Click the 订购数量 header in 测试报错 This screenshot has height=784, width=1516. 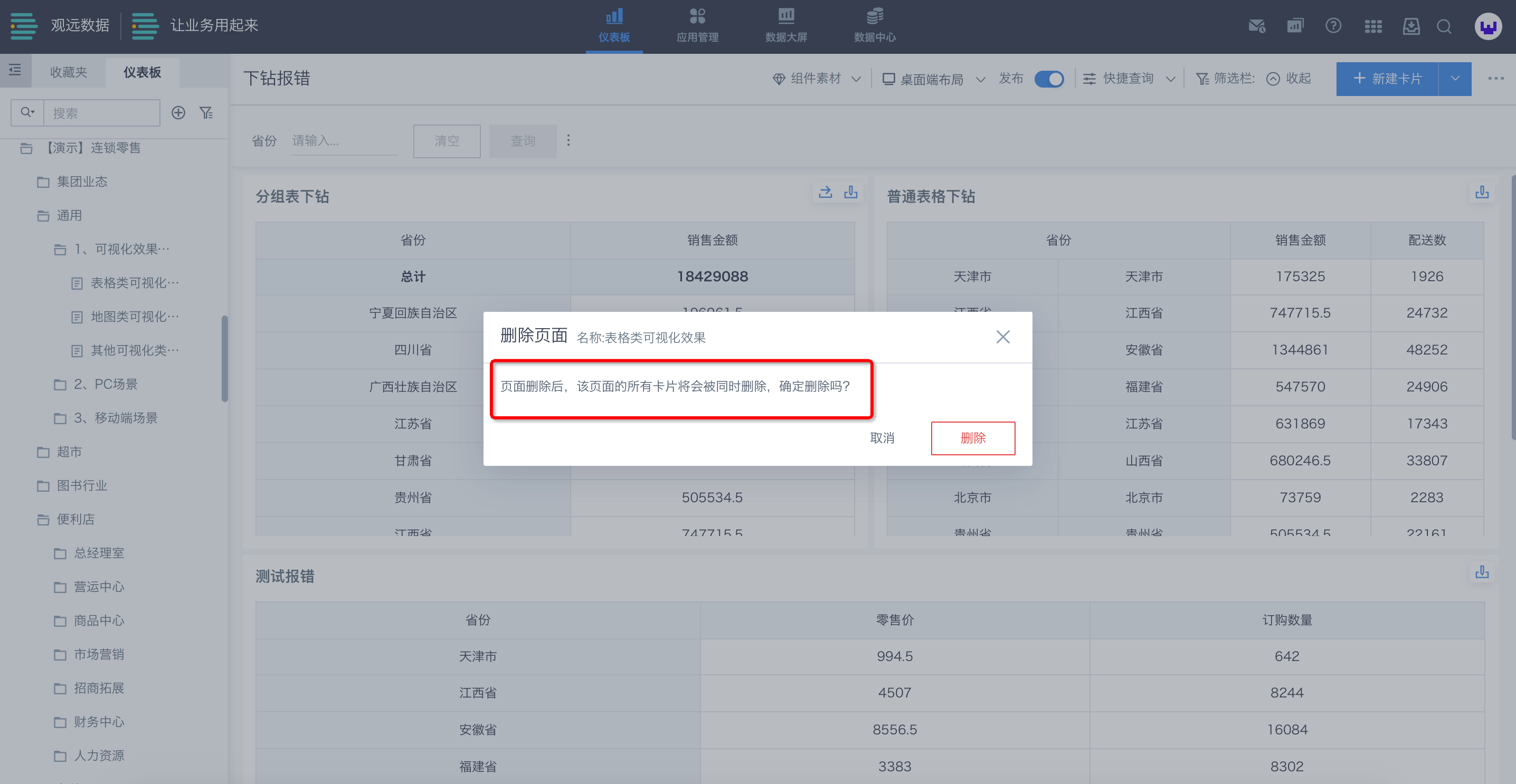tap(1286, 620)
